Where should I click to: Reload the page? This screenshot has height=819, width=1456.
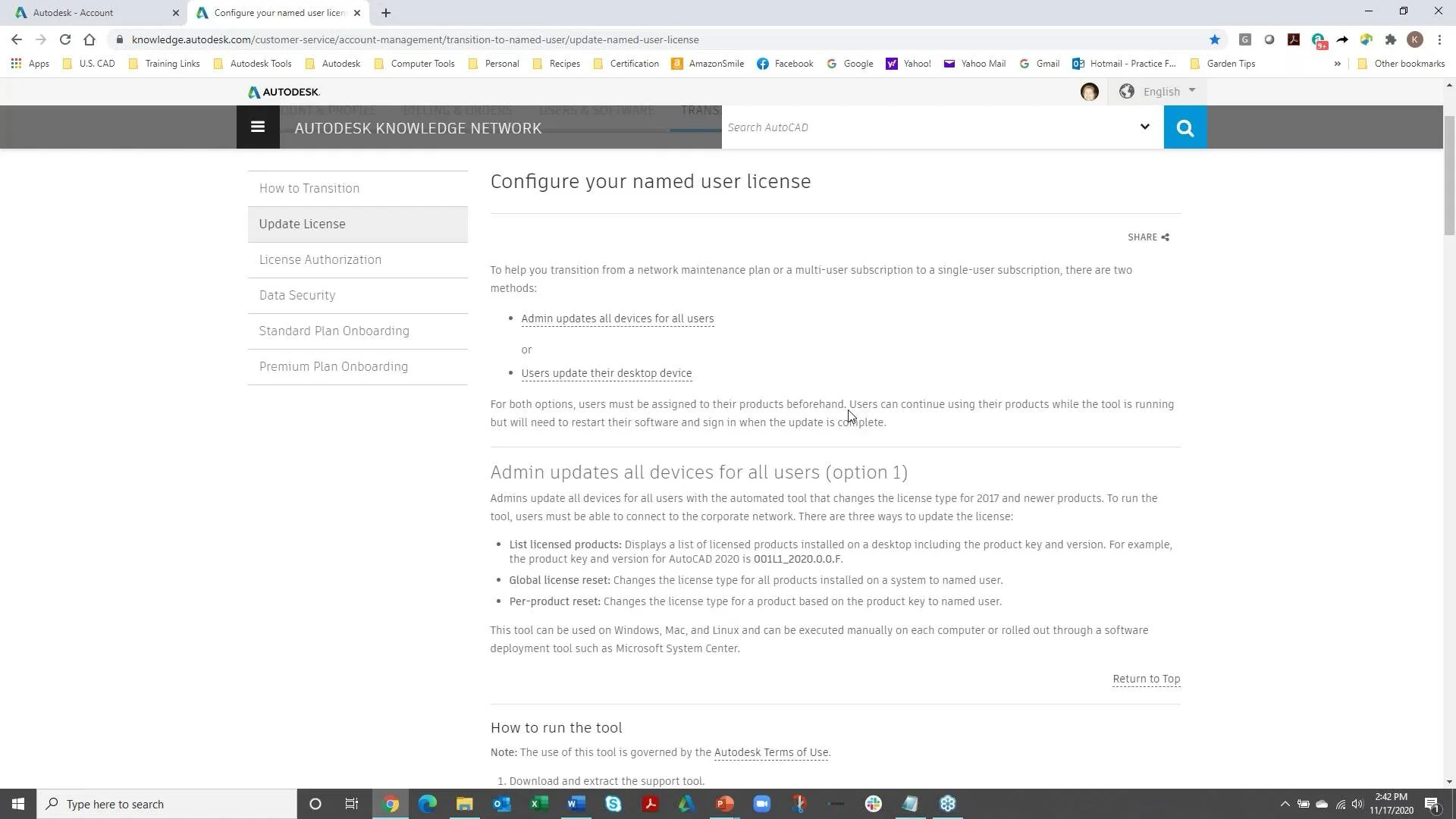point(65,39)
